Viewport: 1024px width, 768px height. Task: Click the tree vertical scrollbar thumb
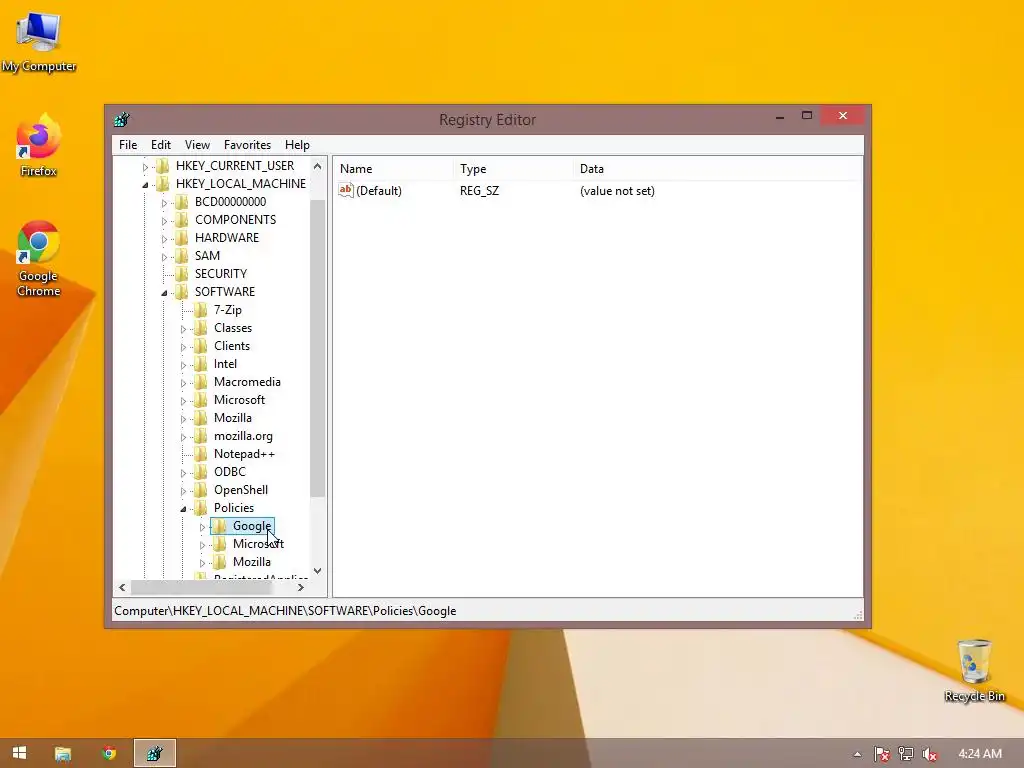[x=317, y=349]
